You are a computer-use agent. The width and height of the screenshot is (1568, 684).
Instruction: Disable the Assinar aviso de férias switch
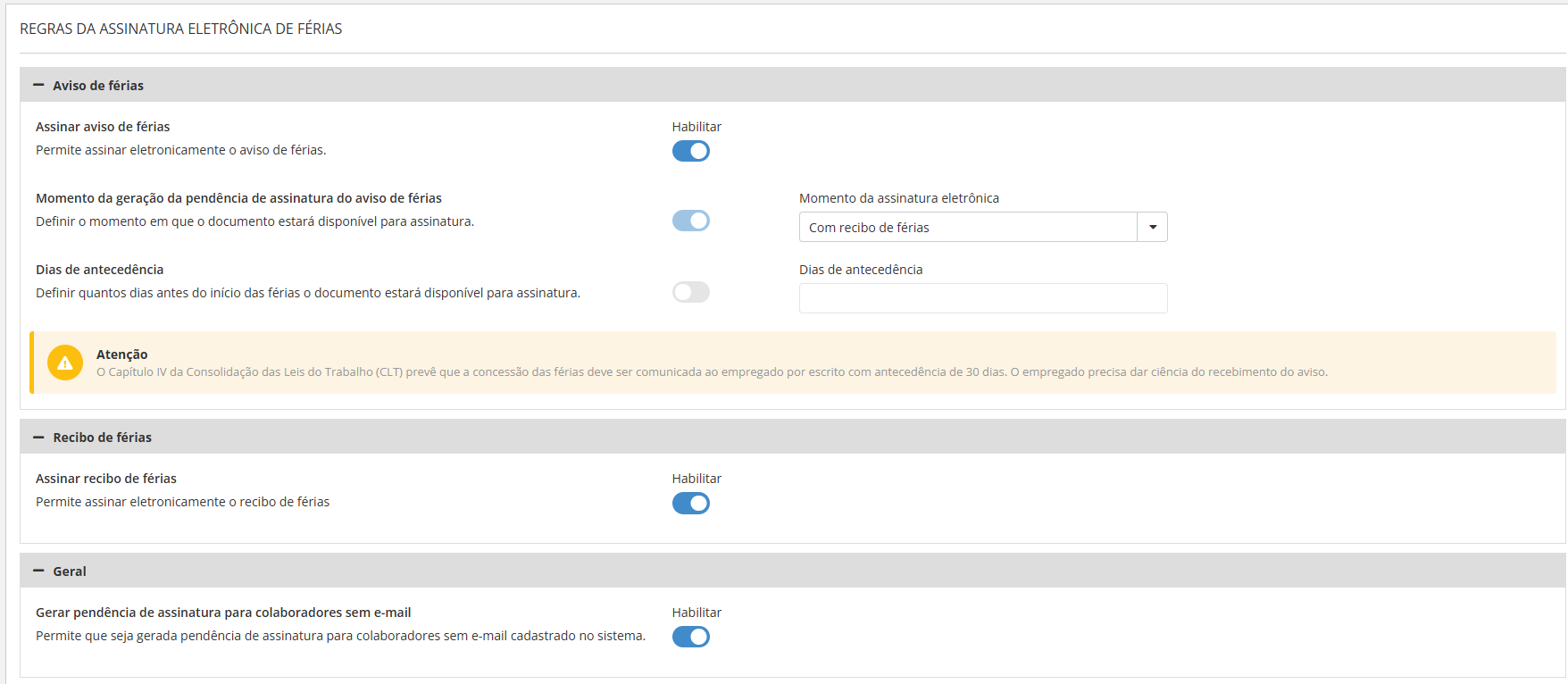[690, 151]
